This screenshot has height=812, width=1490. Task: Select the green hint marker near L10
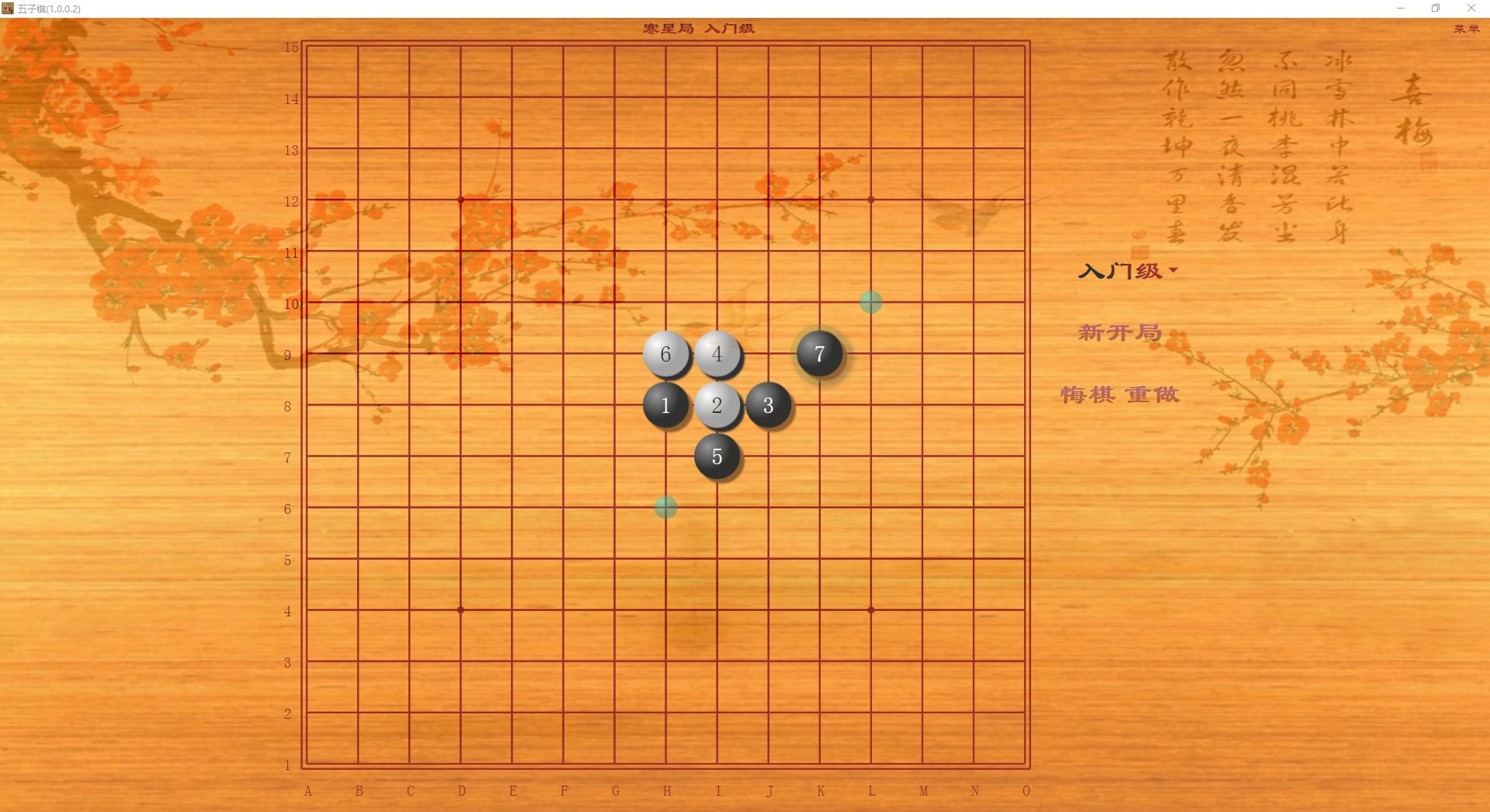pos(870,303)
